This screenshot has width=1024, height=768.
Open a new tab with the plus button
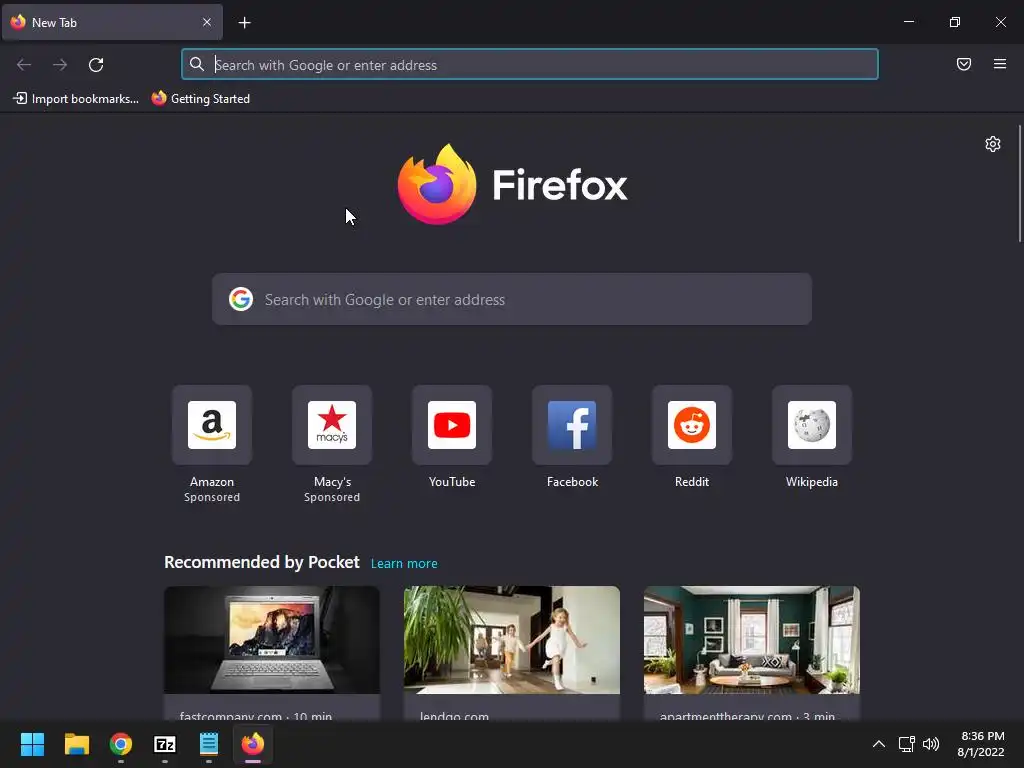click(x=244, y=23)
